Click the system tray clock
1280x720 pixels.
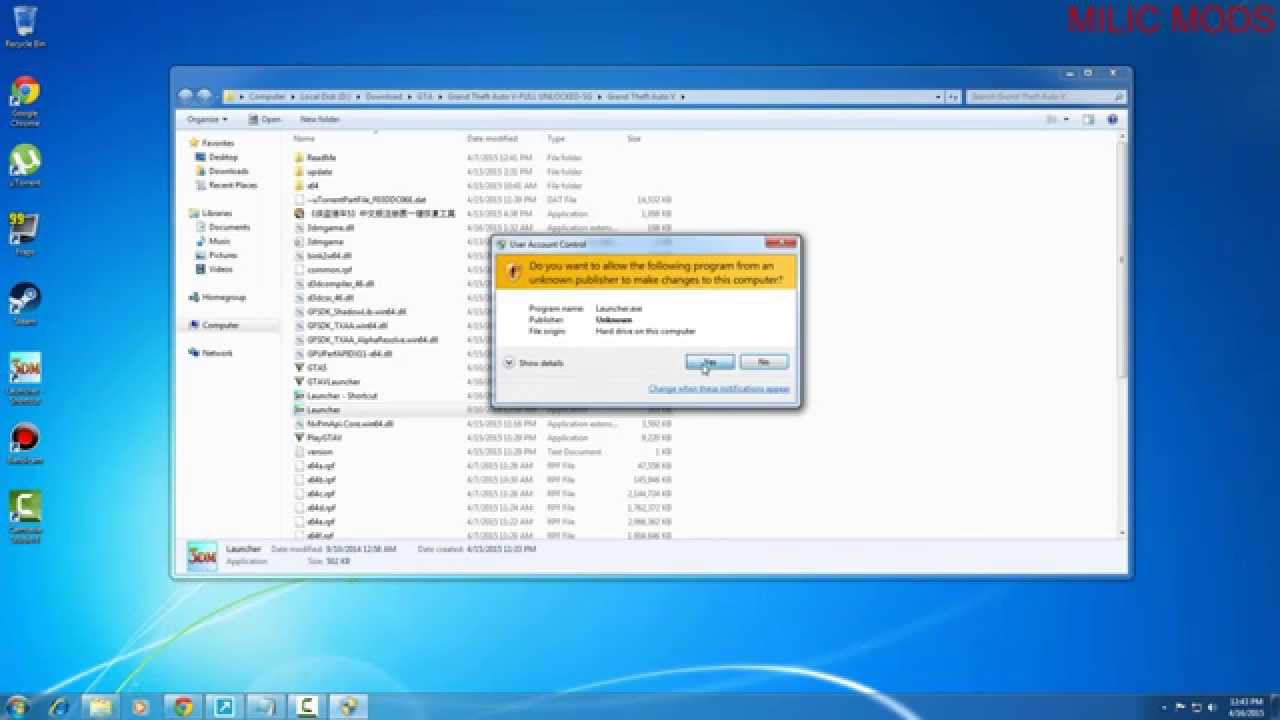pos(1248,706)
